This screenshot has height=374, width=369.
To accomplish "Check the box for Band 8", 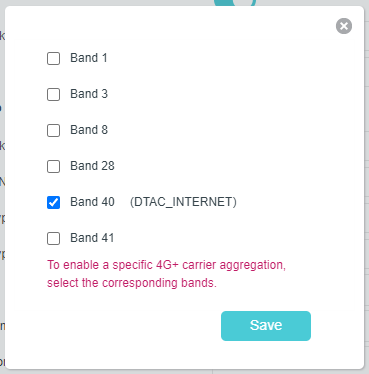I will (53, 130).
